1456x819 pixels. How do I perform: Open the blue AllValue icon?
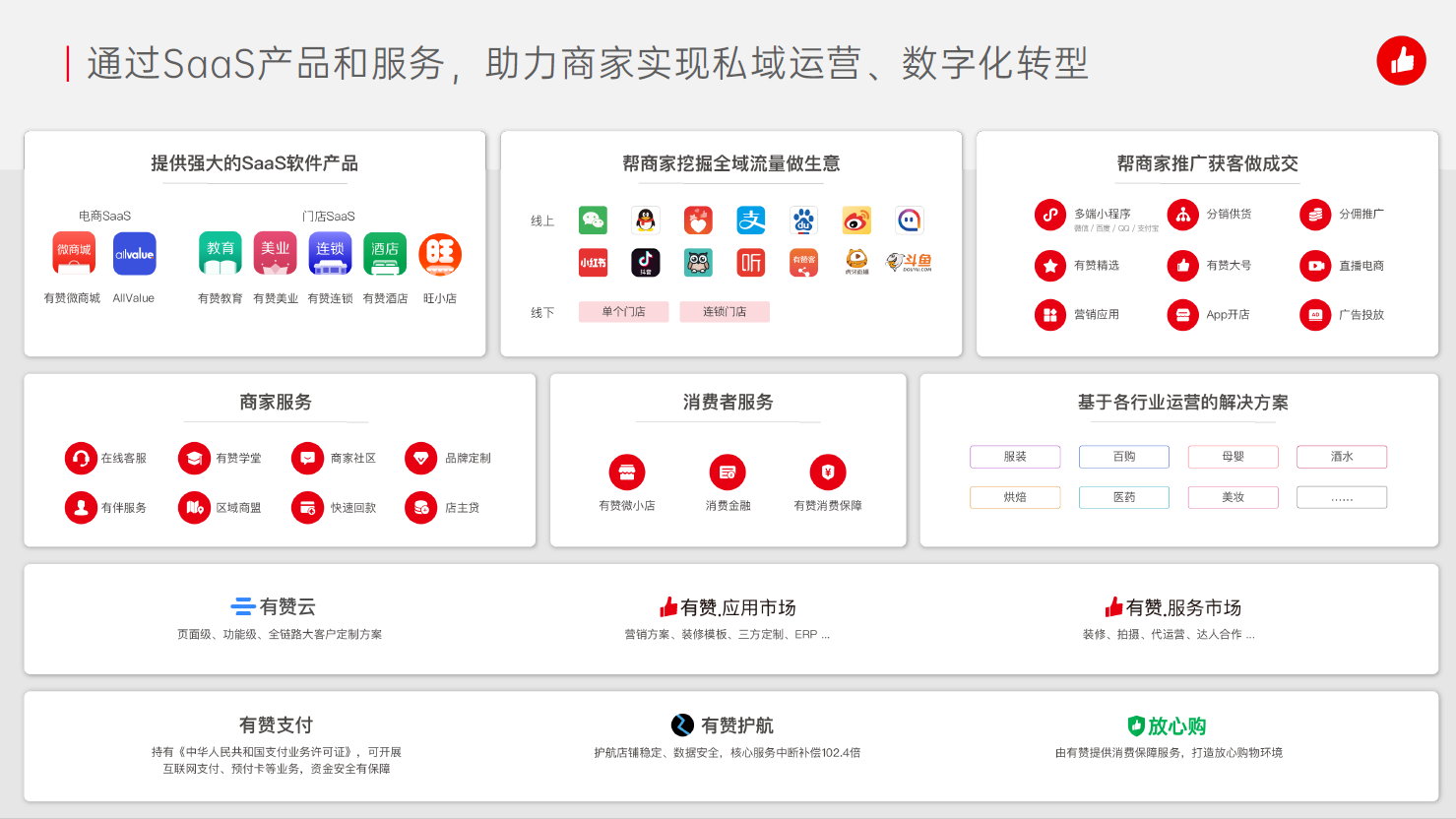pos(135,254)
